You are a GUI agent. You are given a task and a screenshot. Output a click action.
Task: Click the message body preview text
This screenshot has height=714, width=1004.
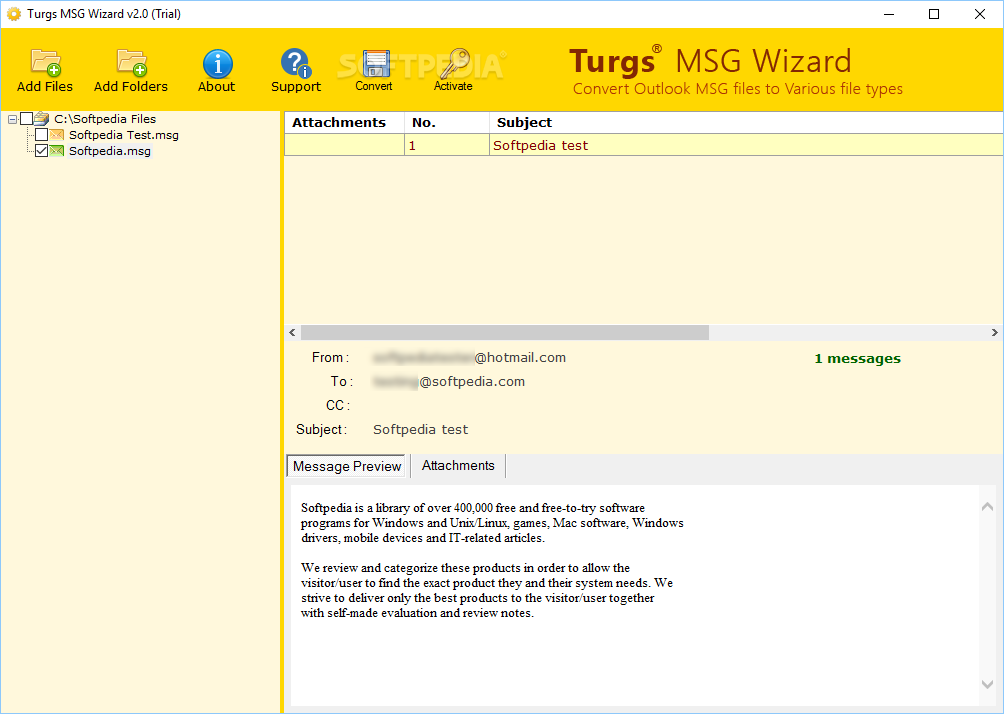coord(492,560)
